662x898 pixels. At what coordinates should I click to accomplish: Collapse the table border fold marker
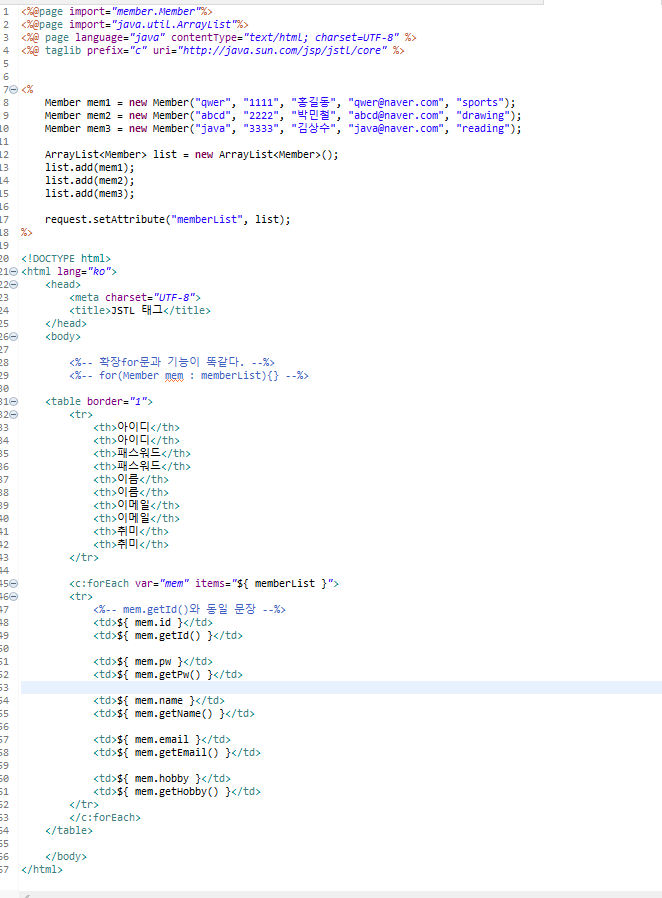coord(14,401)
